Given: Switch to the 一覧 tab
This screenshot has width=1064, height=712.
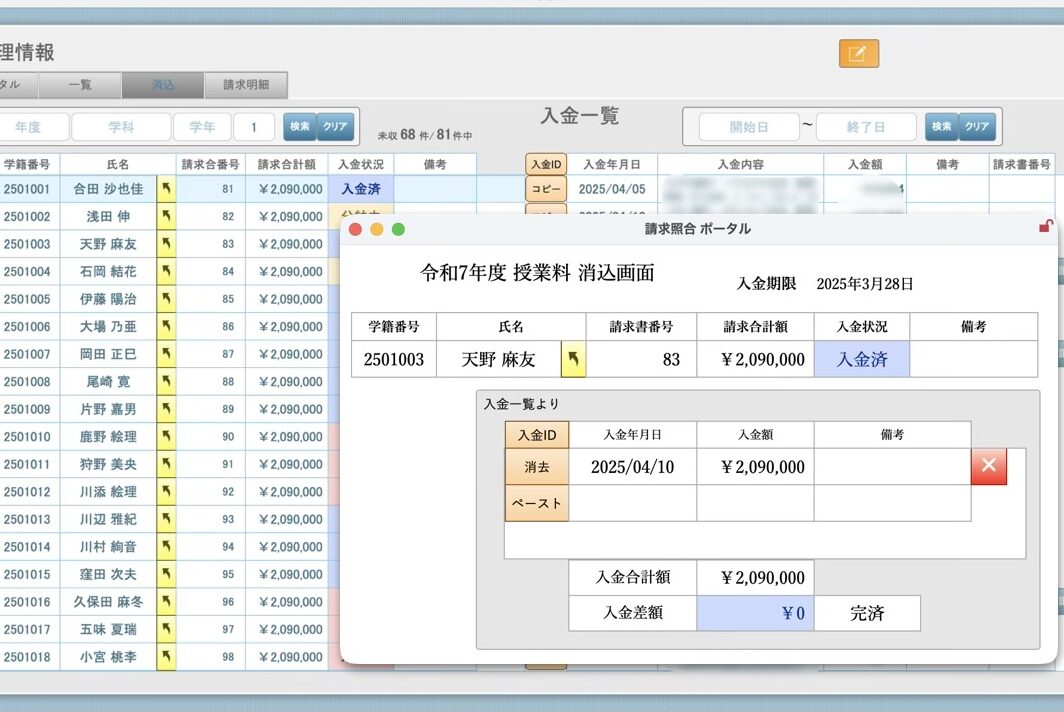Looking at the screenshot, I should [x=79, y=85].
